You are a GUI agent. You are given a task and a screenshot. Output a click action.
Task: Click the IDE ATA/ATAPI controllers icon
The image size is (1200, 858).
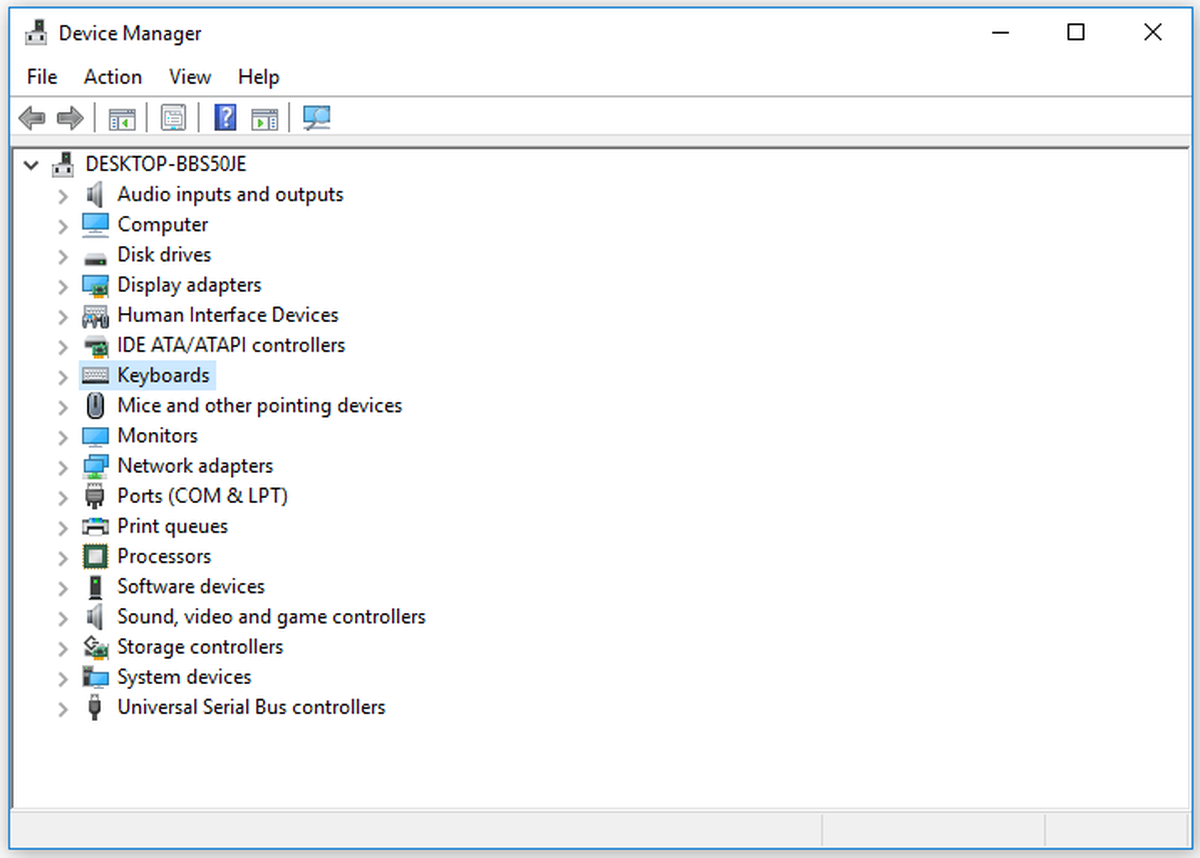(95, 345)
